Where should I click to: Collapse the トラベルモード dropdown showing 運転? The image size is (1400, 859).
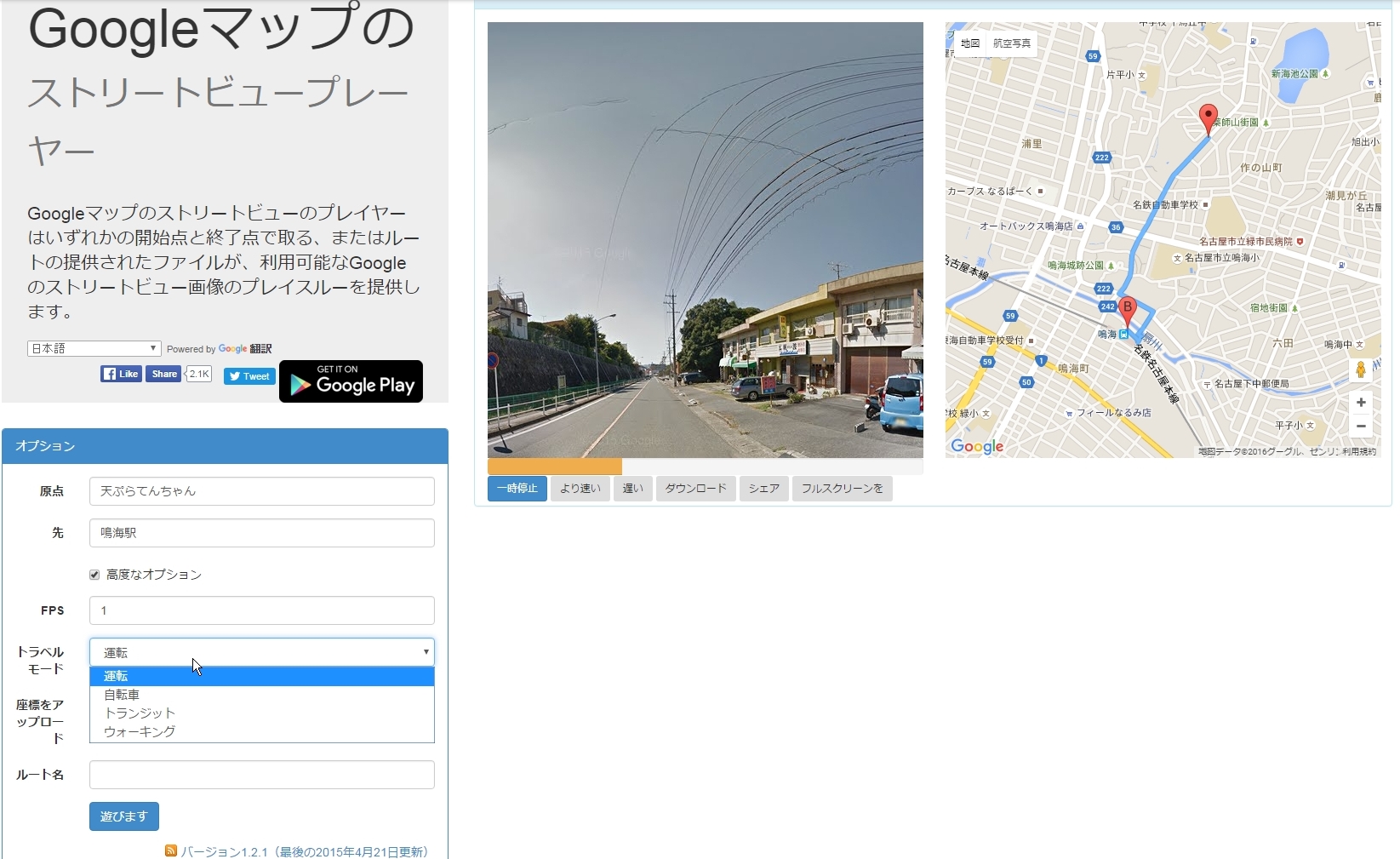(x=262, y=652)
